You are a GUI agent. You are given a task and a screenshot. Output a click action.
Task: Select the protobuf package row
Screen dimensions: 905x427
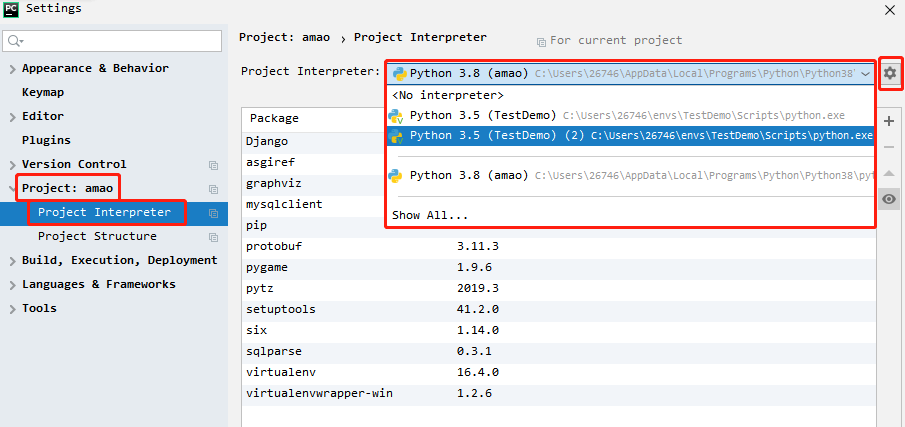point(559,247)
